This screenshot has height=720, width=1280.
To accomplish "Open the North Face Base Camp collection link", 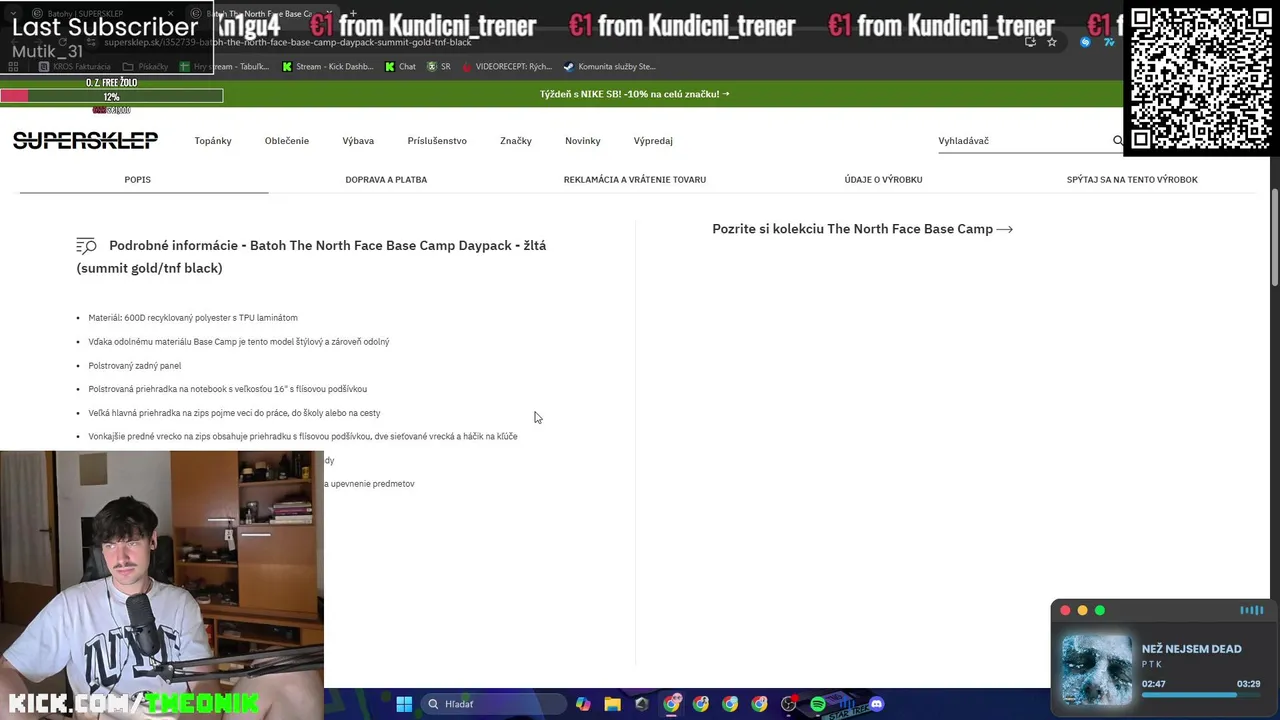I will click(x=862, y=229).
